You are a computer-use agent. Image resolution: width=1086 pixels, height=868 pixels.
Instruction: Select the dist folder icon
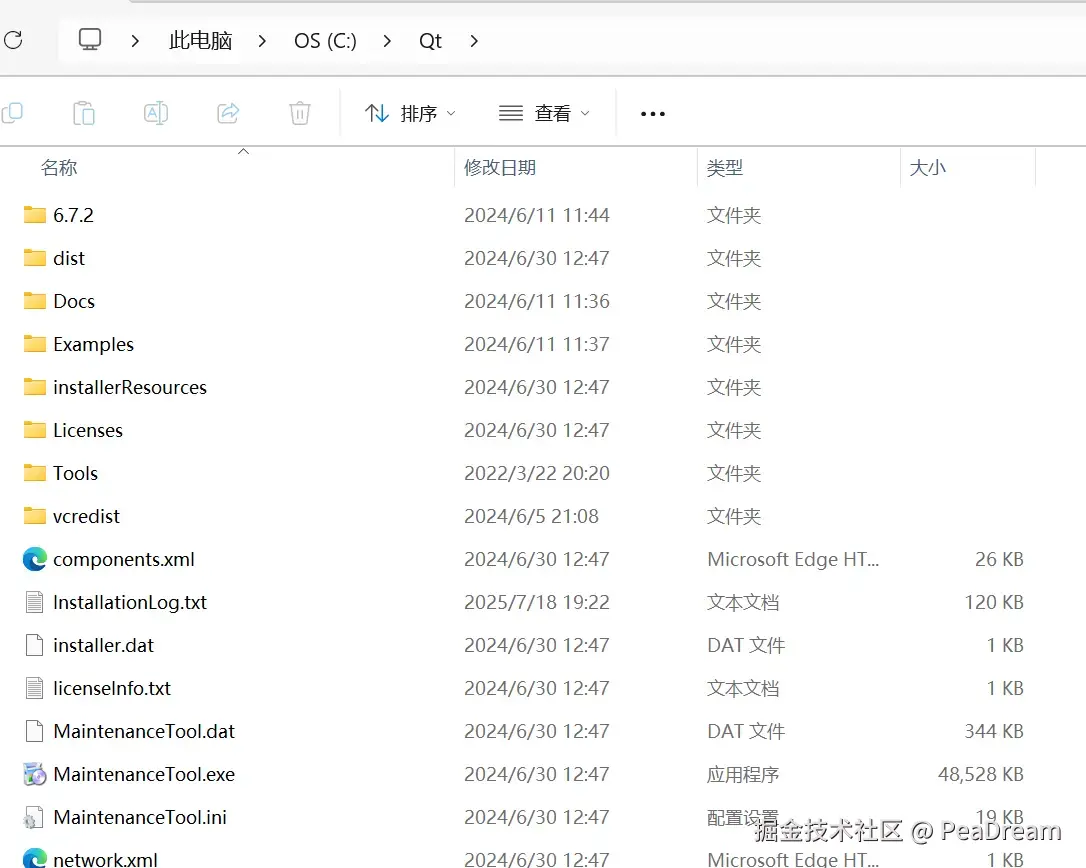point(35,258)
